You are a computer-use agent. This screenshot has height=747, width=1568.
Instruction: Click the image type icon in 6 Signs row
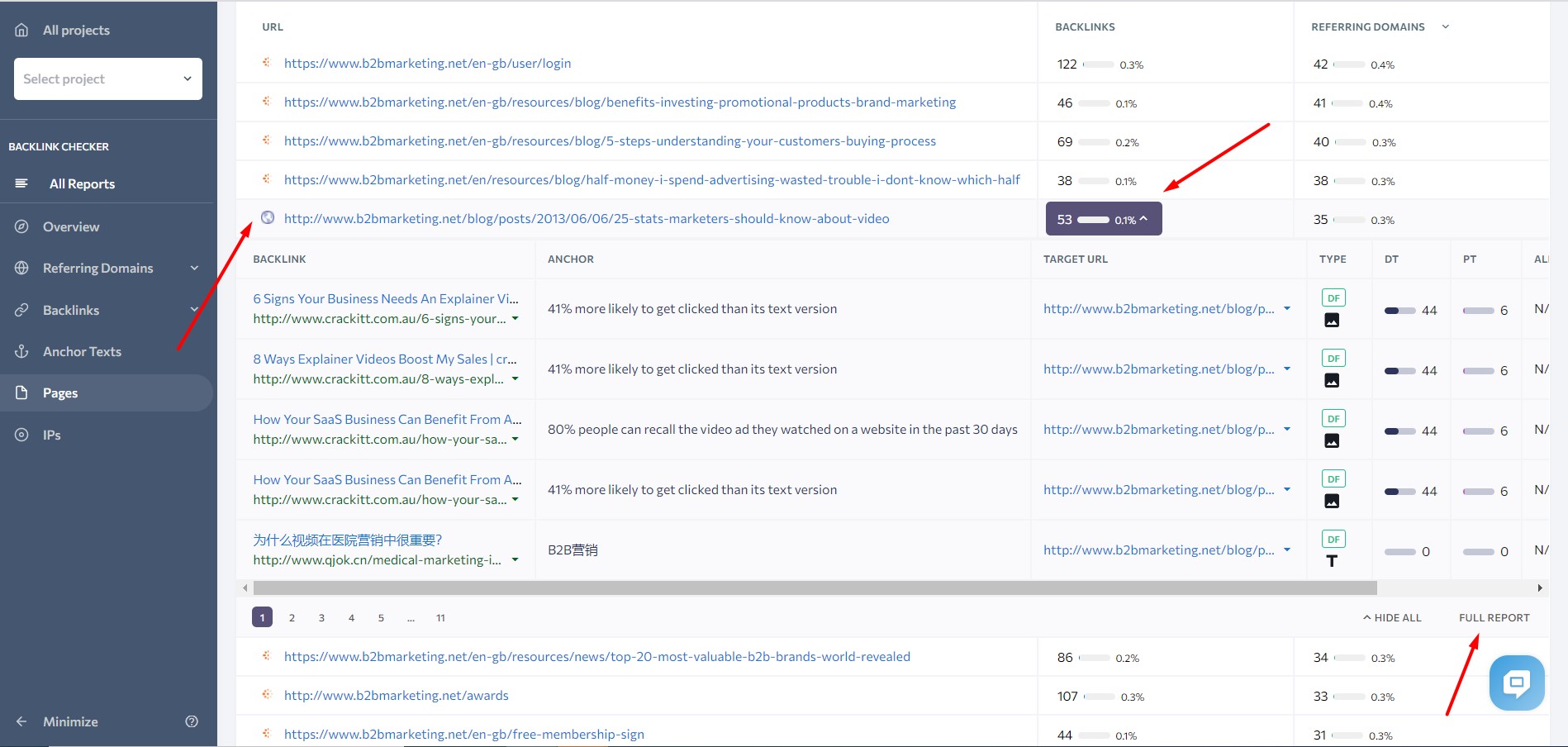pyautogui.click(x=1332, y=321)
